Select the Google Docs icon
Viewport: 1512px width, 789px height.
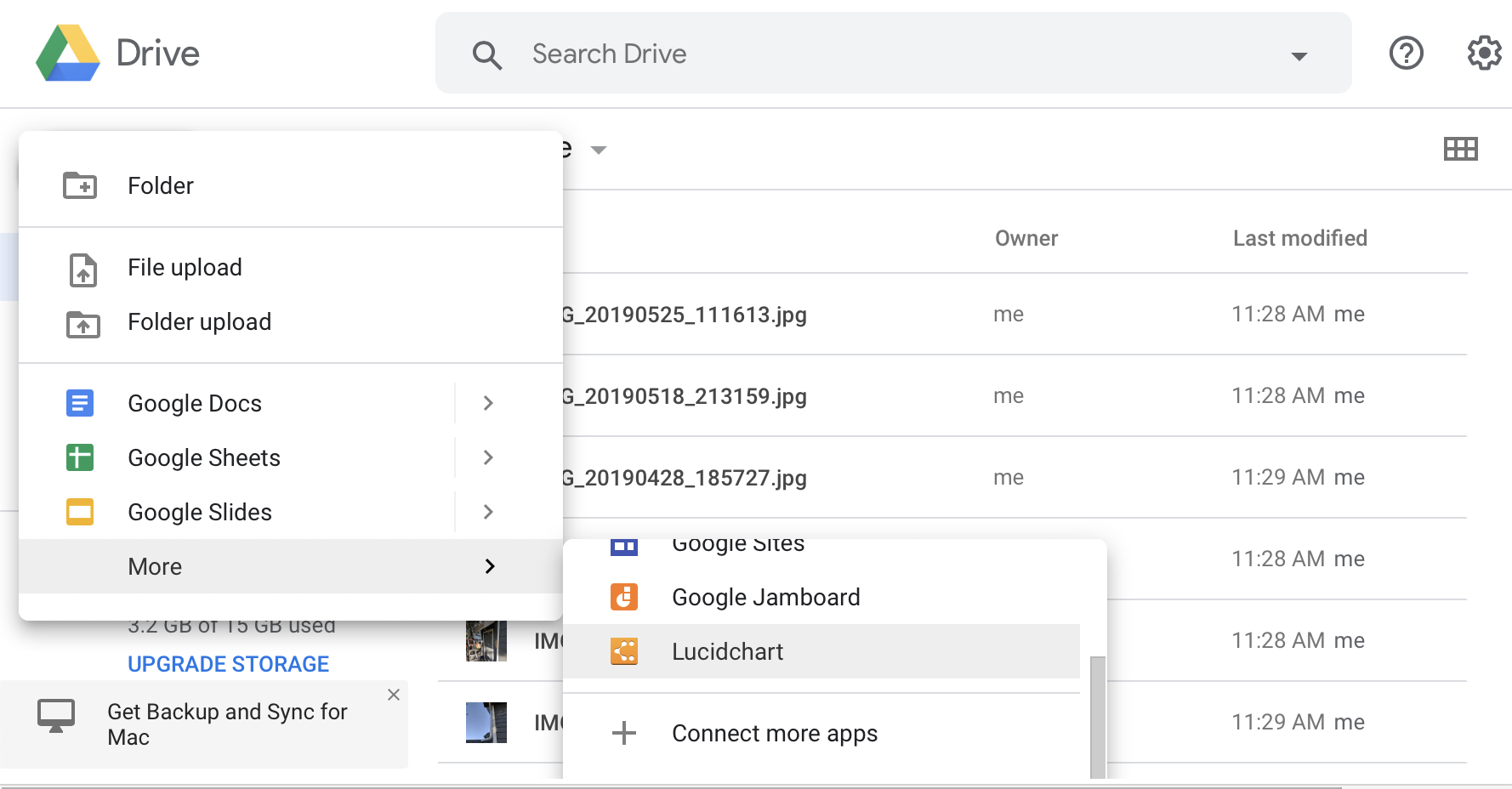click(x=79, y=403)
